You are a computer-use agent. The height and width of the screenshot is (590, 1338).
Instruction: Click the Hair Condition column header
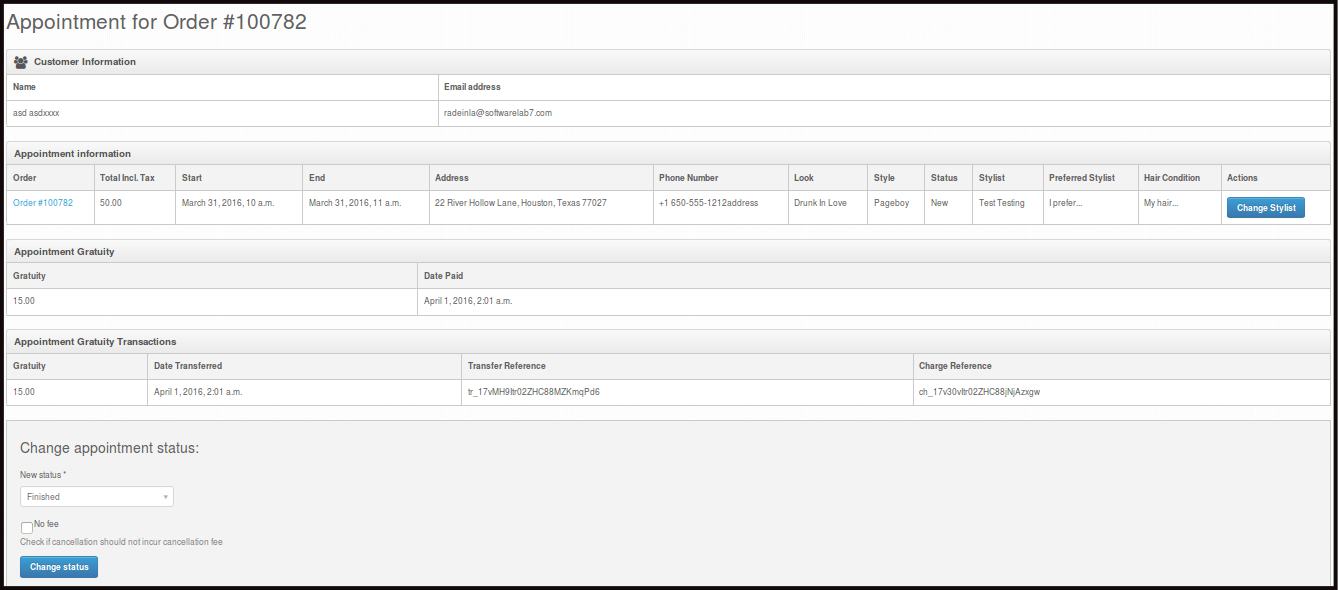1172,178
